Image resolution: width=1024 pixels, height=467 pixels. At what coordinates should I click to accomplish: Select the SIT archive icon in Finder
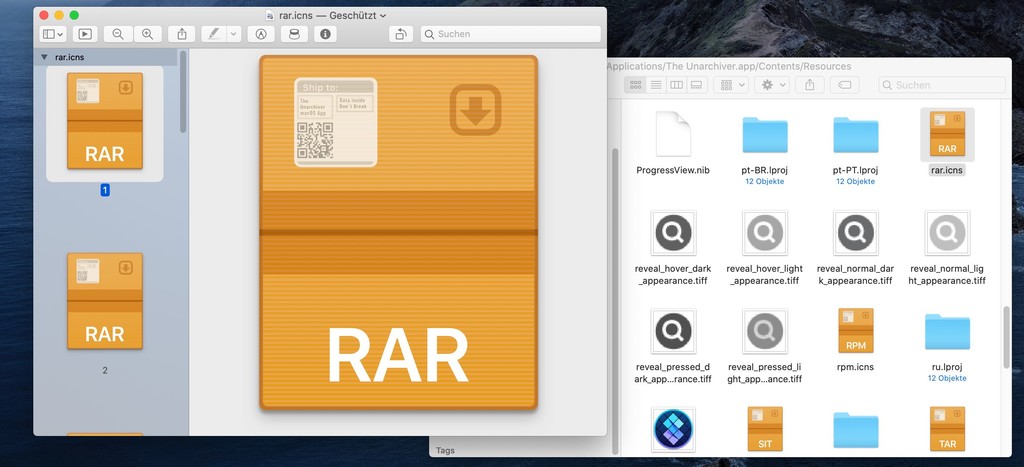click(765, 428)
